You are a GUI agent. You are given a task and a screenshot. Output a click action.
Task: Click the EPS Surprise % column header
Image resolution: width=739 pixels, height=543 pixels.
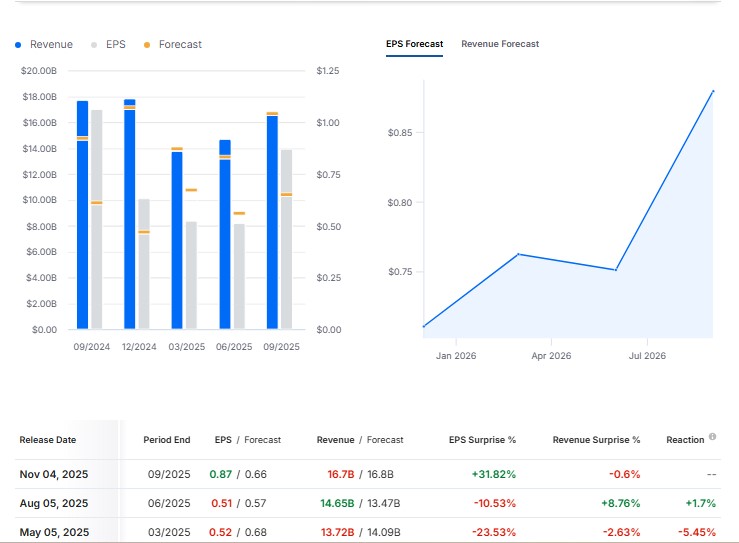coord(482,440)
